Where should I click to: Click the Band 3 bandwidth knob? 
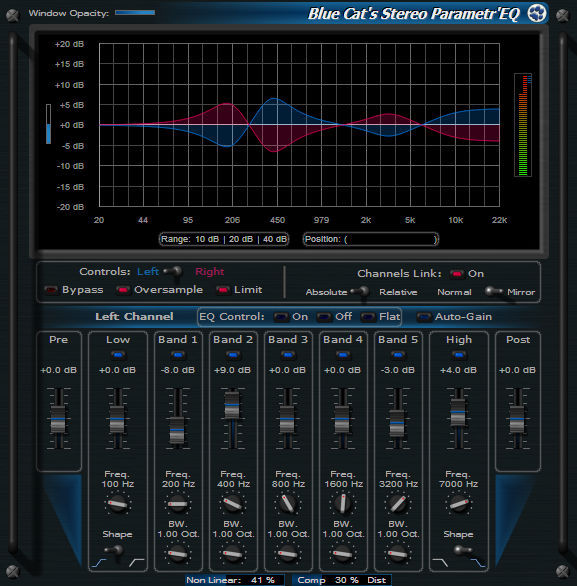288,554
